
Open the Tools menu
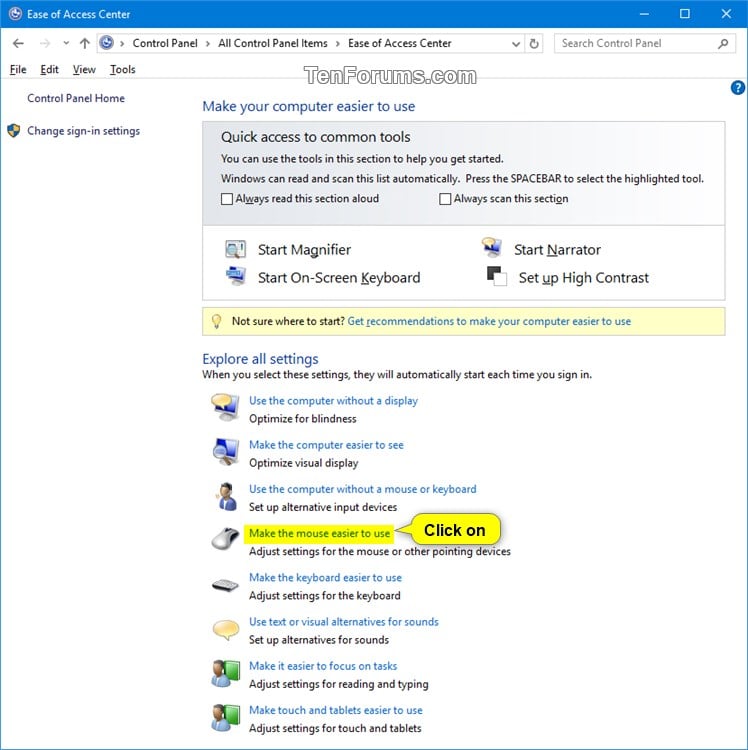point(122,69)
